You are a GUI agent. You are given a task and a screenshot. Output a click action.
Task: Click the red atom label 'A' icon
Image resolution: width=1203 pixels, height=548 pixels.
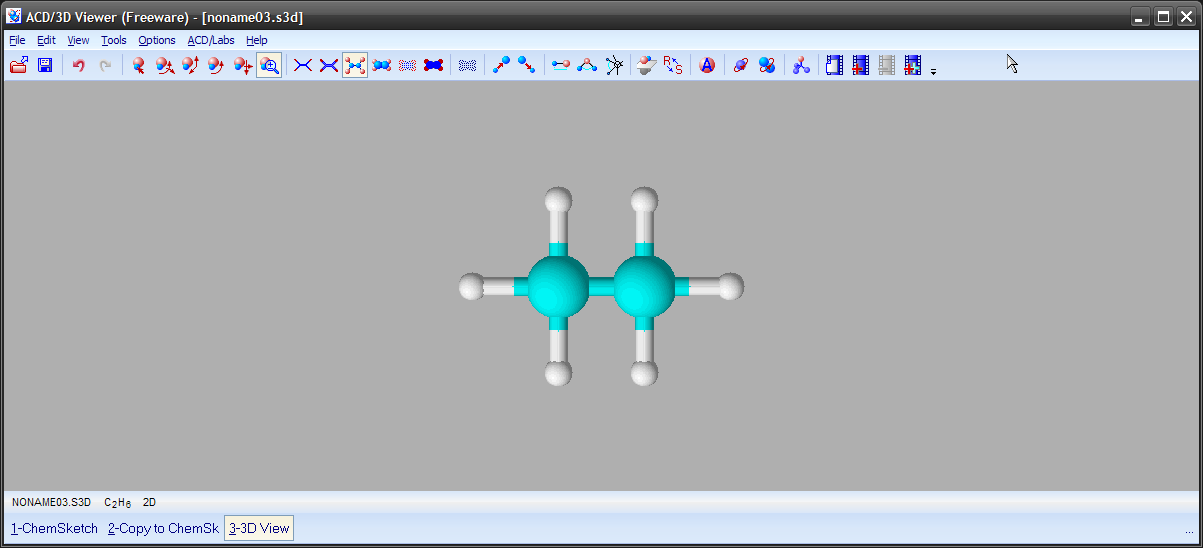coord(707,66)
